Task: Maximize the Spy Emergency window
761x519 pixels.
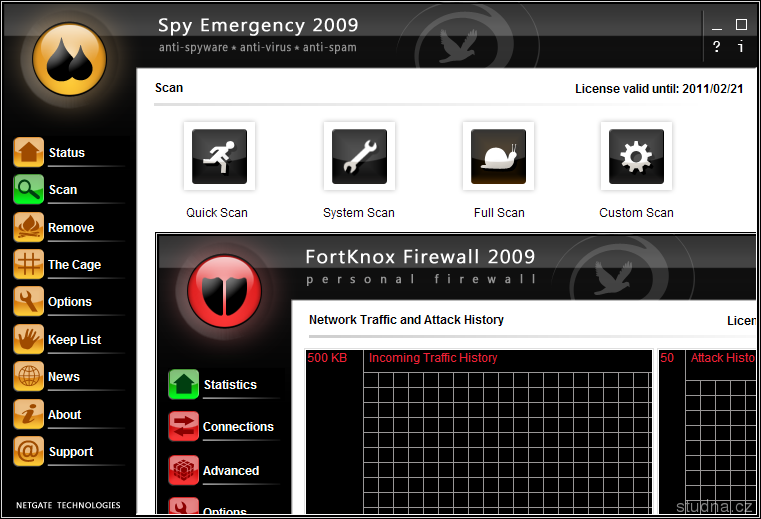Action: point(741,24)
